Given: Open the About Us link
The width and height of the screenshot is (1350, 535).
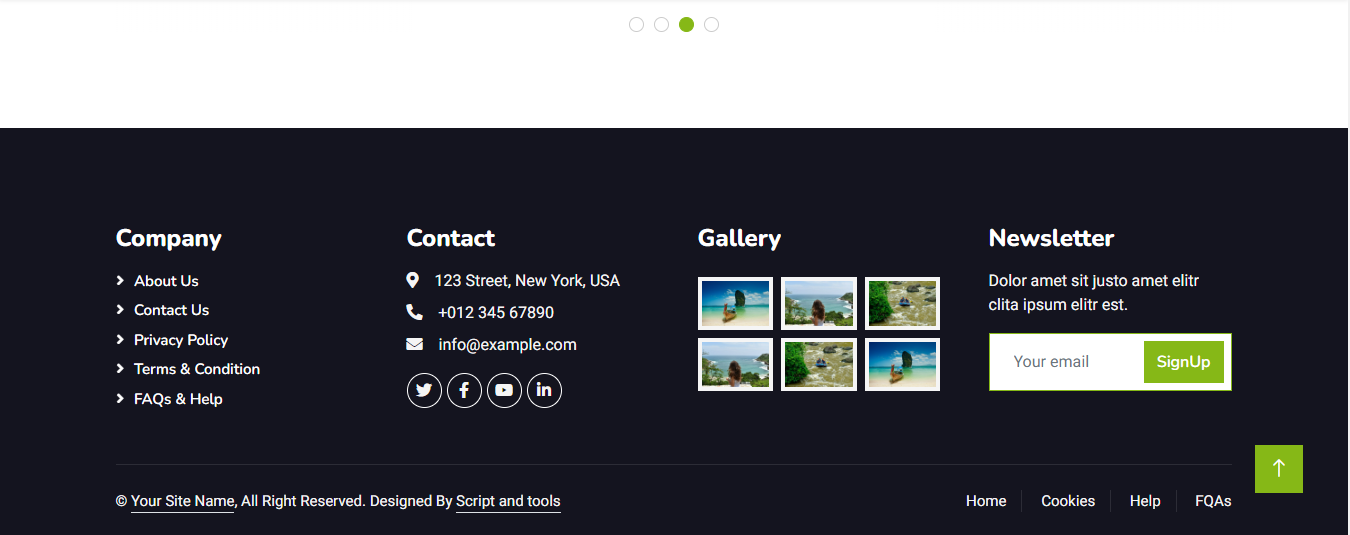Looking at the screenshot, I should 166,281.
